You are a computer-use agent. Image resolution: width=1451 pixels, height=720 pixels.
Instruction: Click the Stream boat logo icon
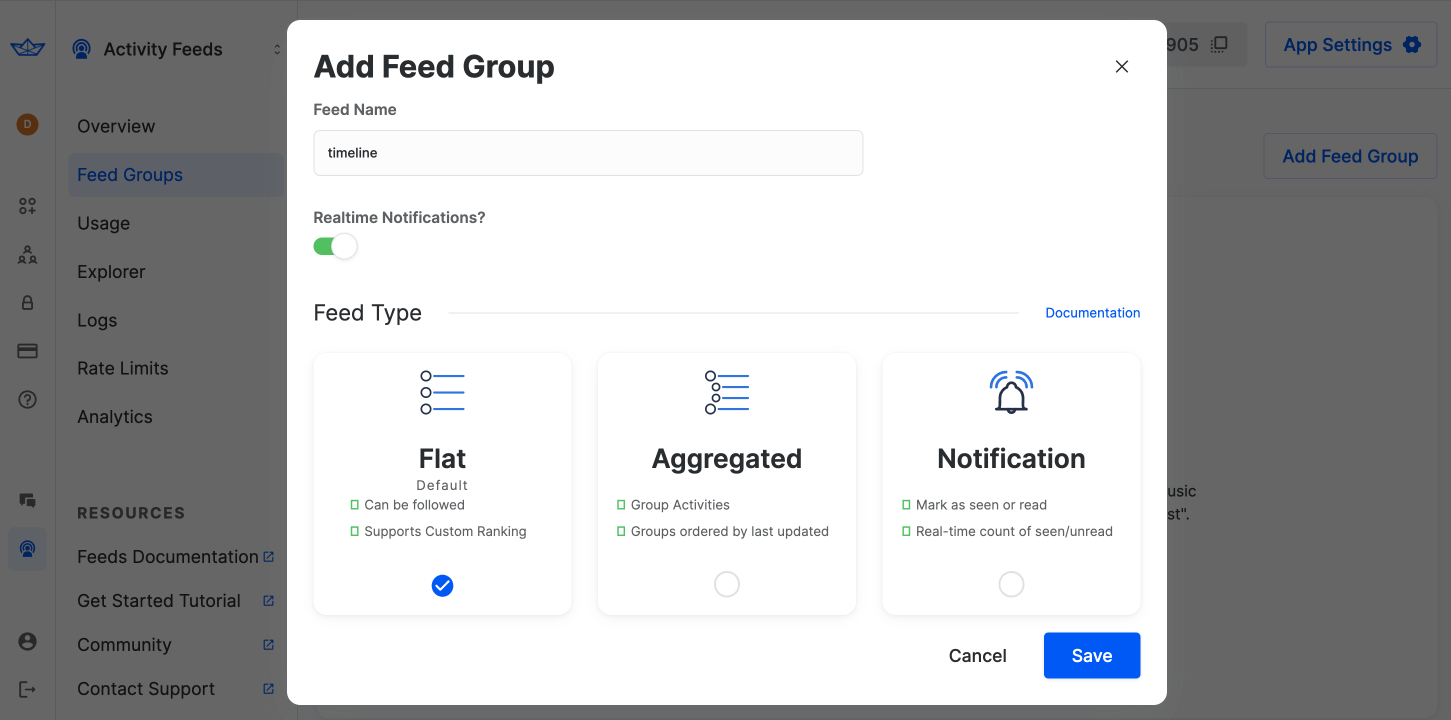[28, 48]
